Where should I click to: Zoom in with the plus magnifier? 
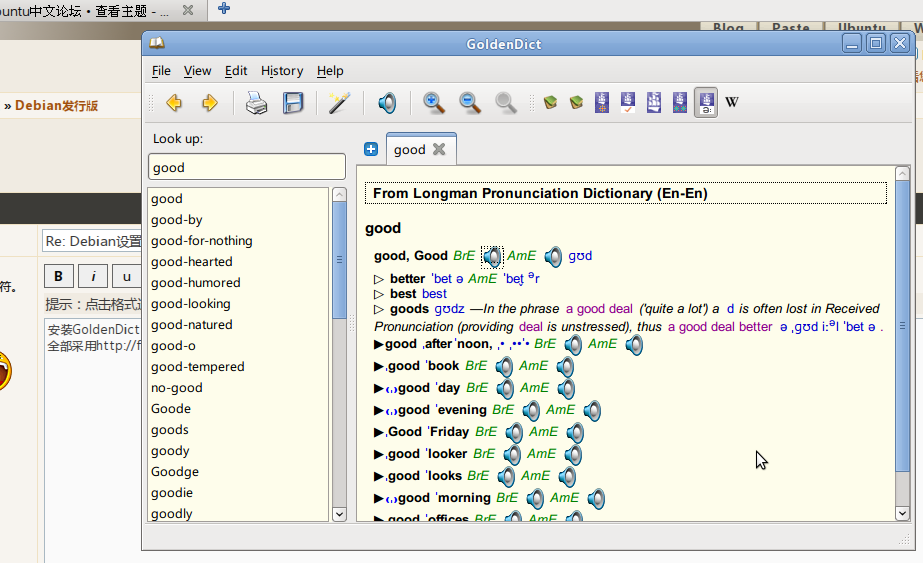pyautogui.click(x=434, y=103)
